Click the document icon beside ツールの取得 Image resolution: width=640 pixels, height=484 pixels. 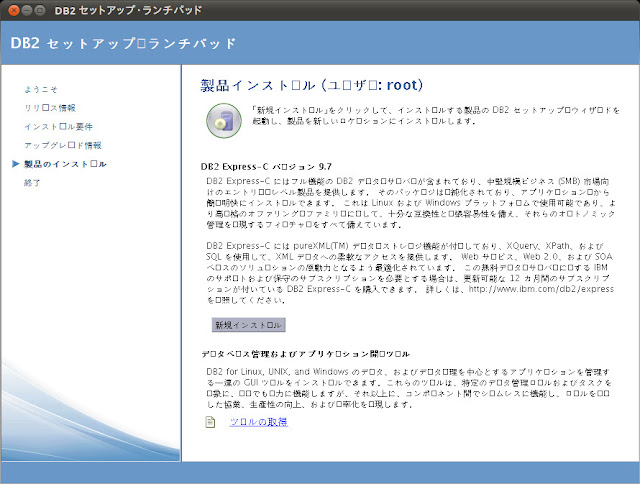click(210, 422)
